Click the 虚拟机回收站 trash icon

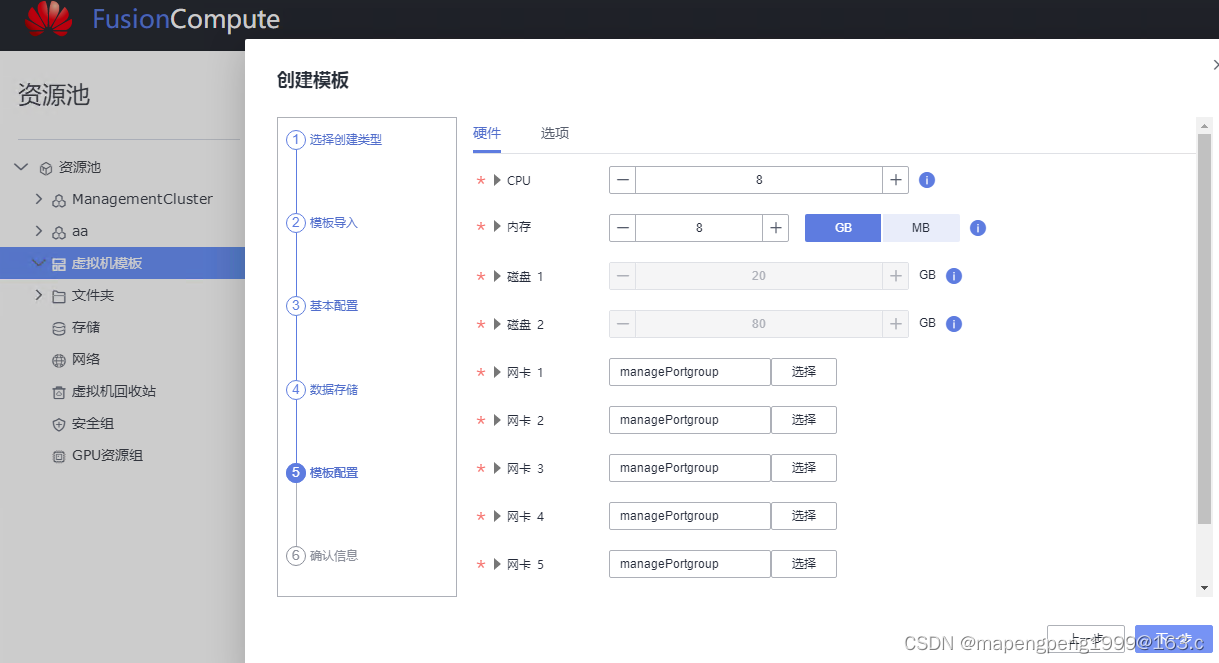point(59,392)
